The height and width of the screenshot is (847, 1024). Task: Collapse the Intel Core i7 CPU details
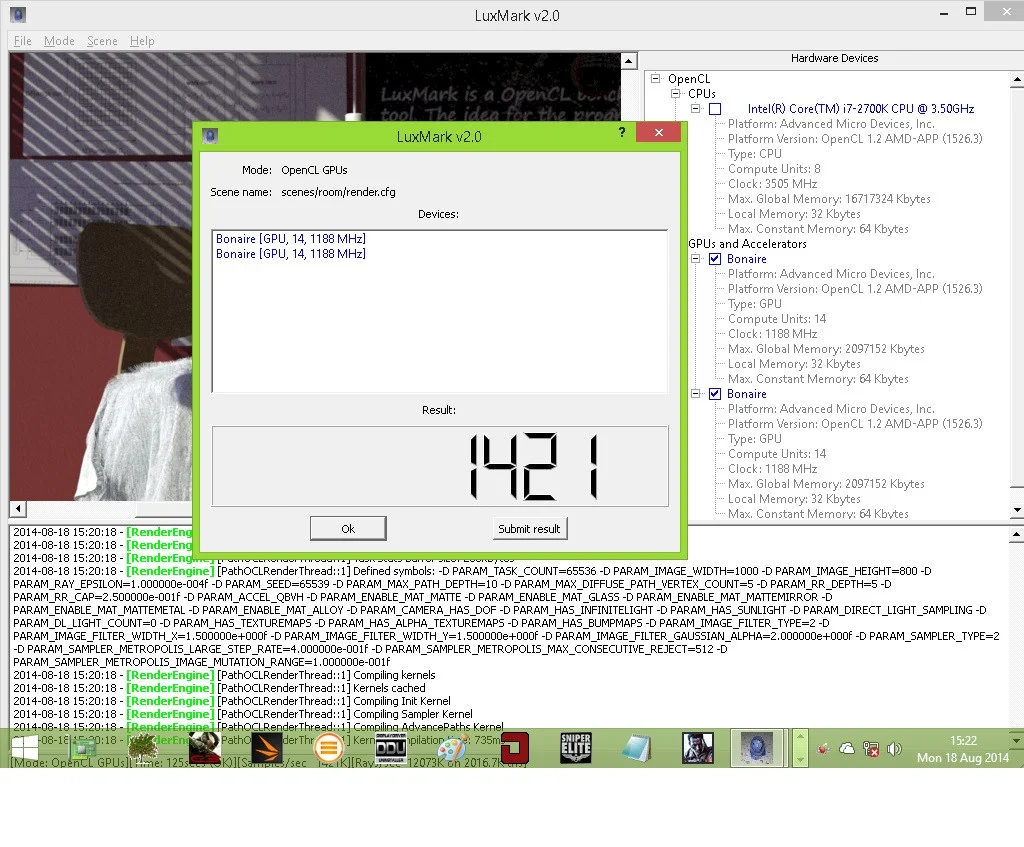click(x=696, y=109)
